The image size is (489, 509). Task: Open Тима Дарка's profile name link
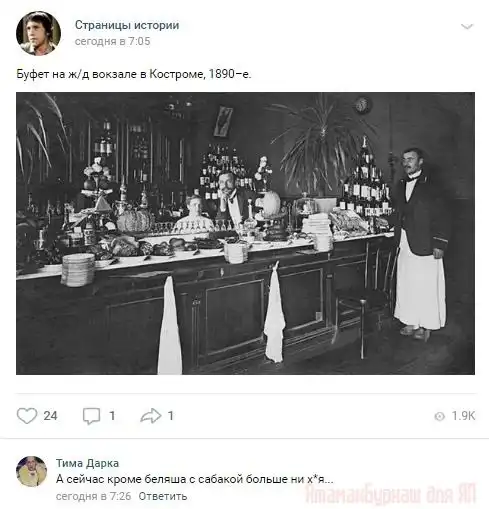coord(87,463)
